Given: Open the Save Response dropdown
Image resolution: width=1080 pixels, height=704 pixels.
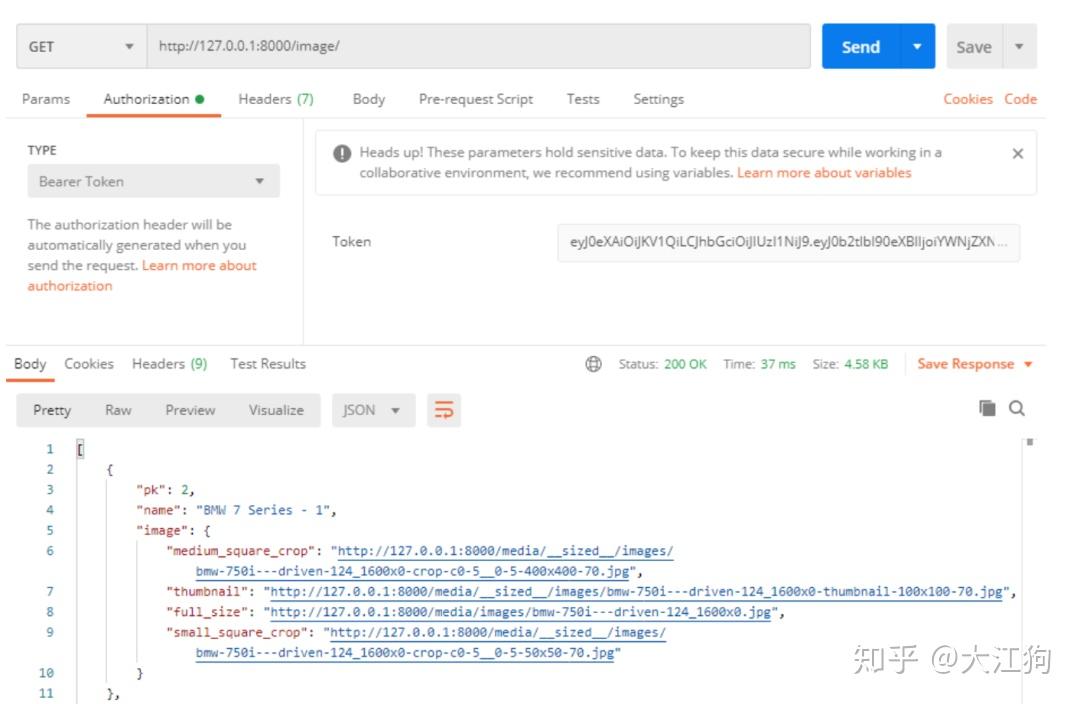Looking at the screenshot, I should (x=970, y=364).
